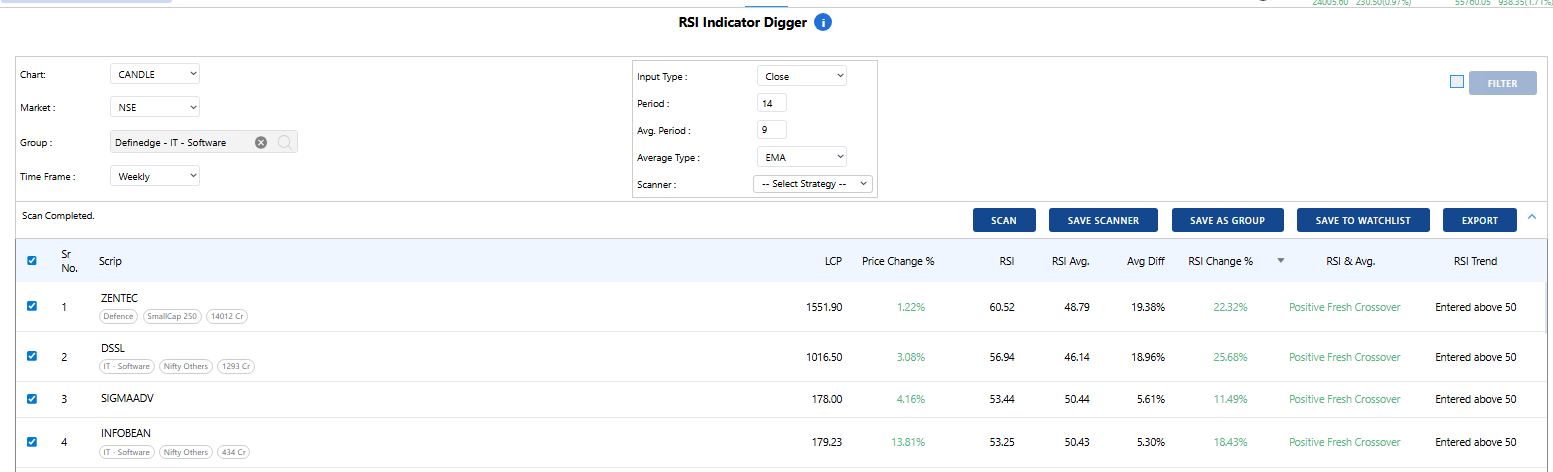Click the sort arrow next to RSI Change %
The width and height of the screenshot is (1553, 472).
(1280, 261)
